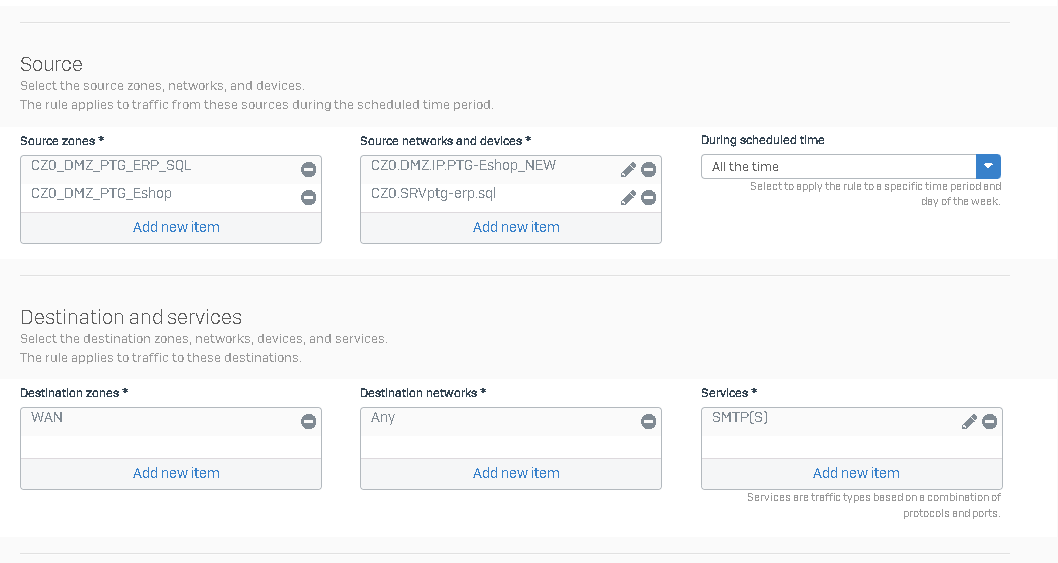
Task: Edit the SMTP(S) service
Action: (969, 422)
